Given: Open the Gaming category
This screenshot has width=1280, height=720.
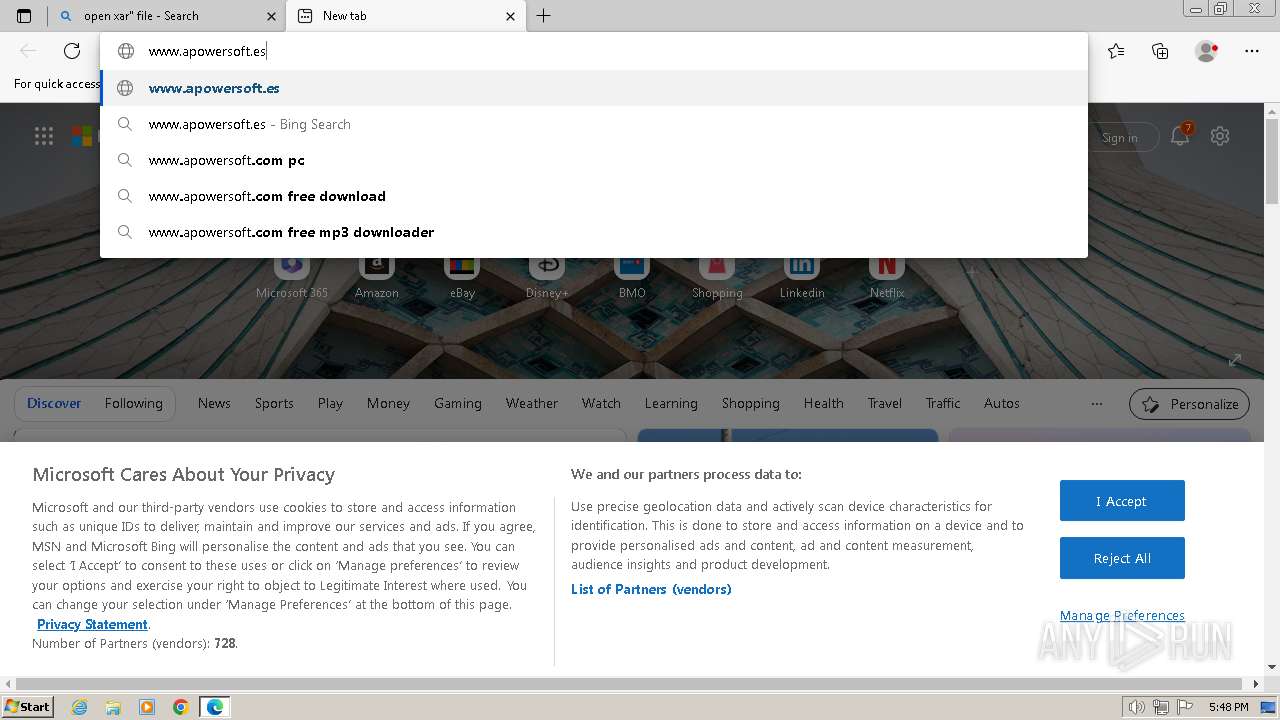Looking at the screenshot, I should [458, 403].
